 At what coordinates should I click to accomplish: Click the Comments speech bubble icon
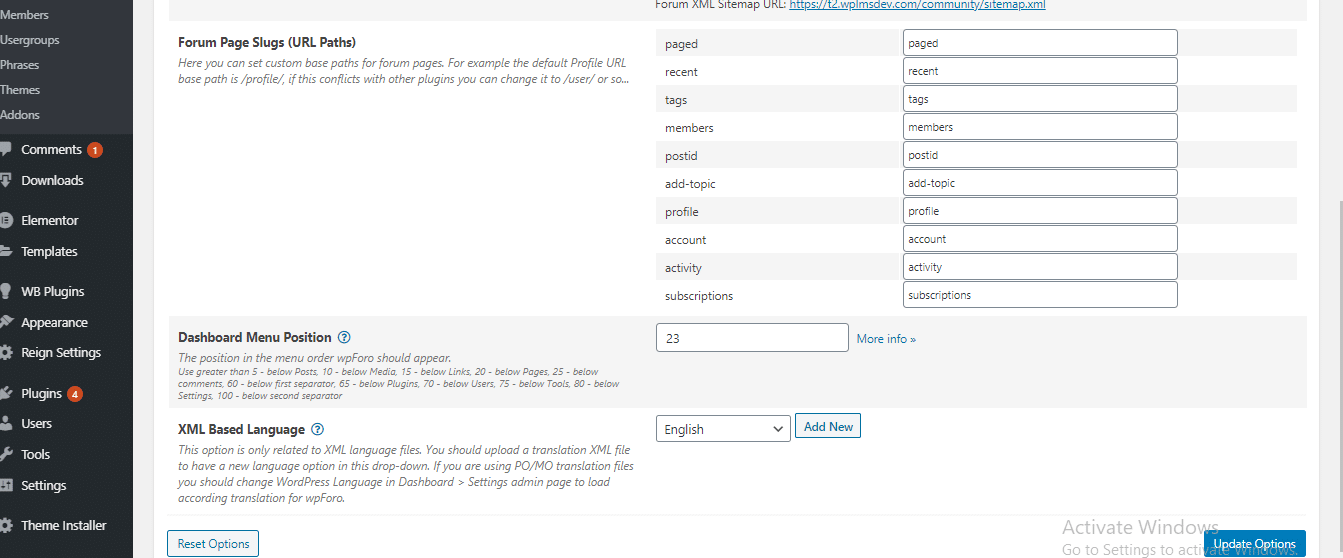coord(6,149)
